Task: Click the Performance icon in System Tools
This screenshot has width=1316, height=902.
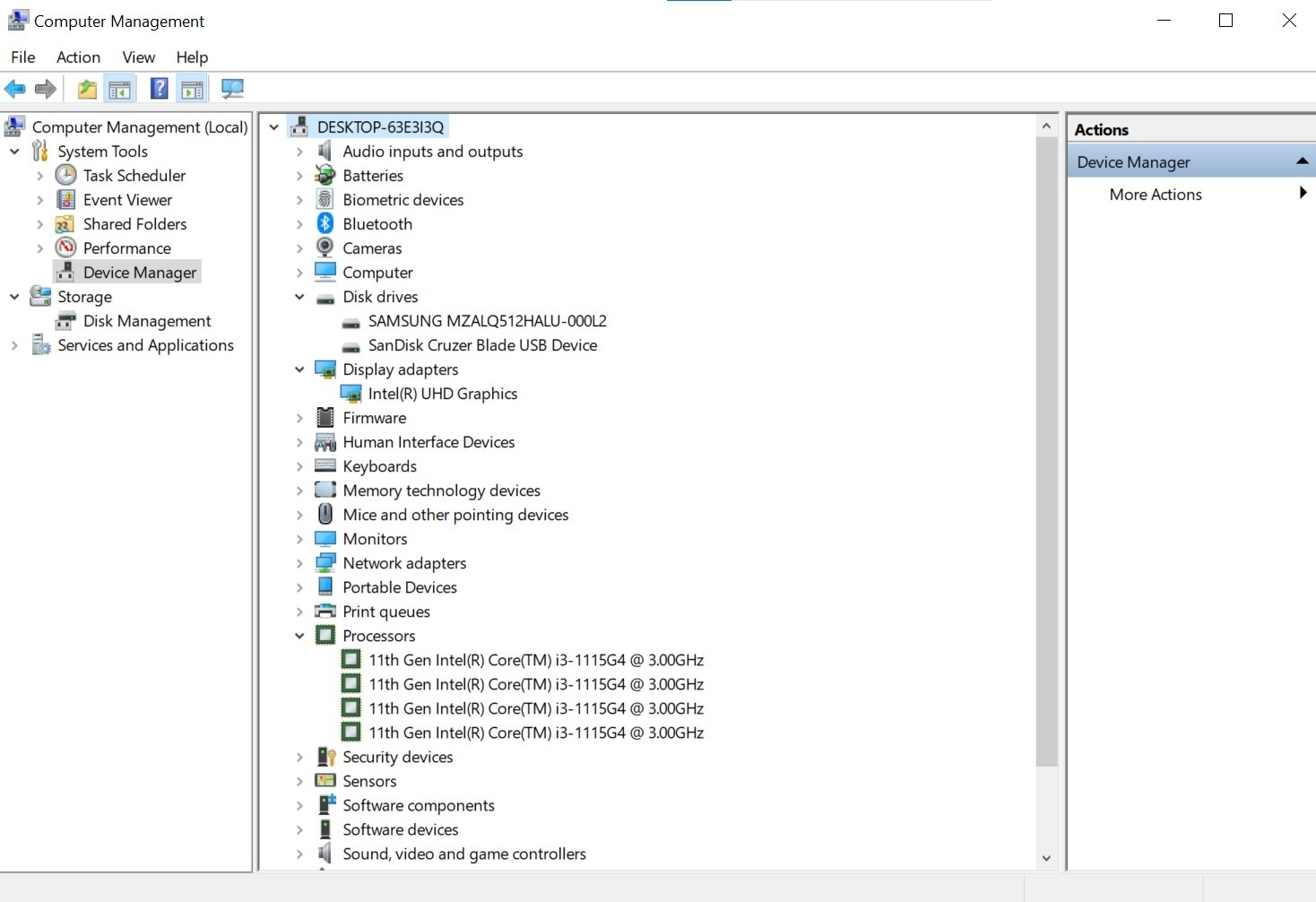Action: [x=65, y=248]
